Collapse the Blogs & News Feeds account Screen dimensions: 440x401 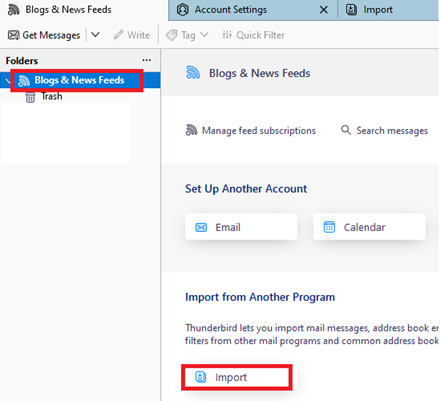click(x=8, y=80)
